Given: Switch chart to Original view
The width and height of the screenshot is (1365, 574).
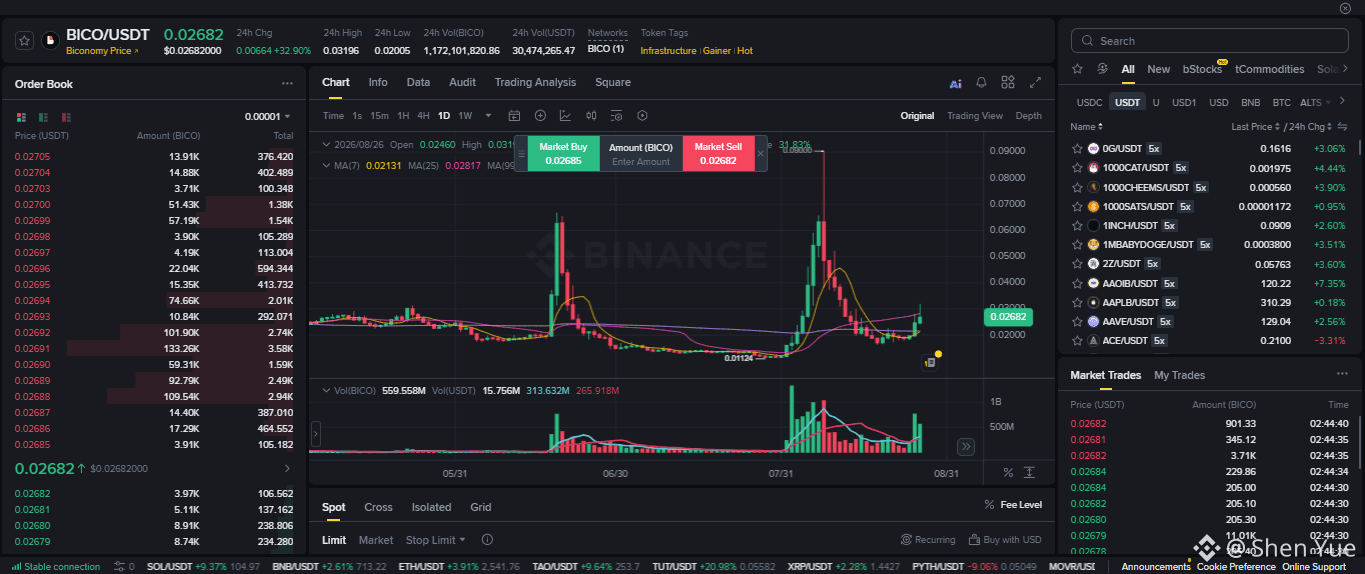Looking at the screenshot, I should [917, 116].
